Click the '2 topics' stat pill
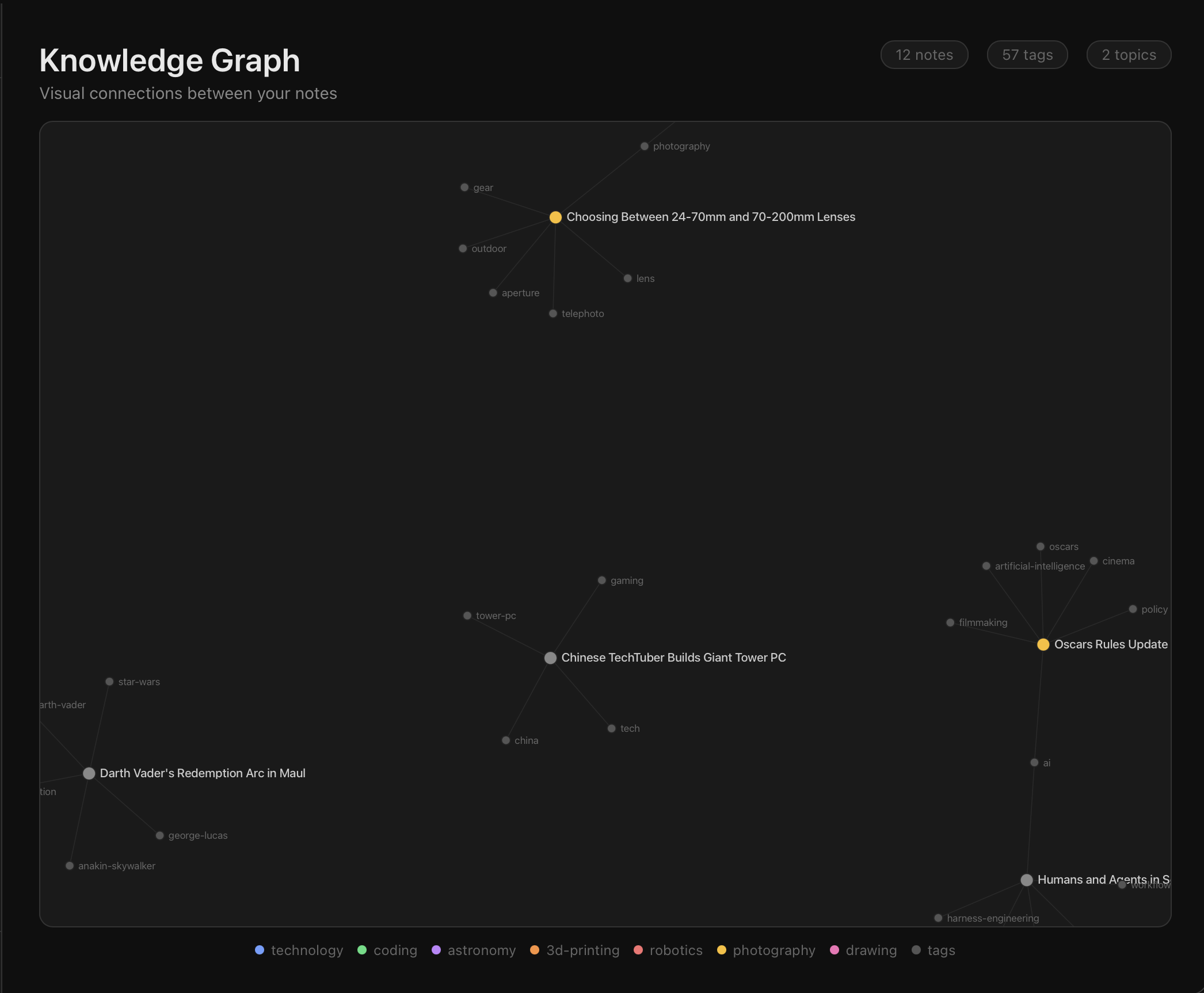The image size is (1204, 993). (x=1129, y=55)
